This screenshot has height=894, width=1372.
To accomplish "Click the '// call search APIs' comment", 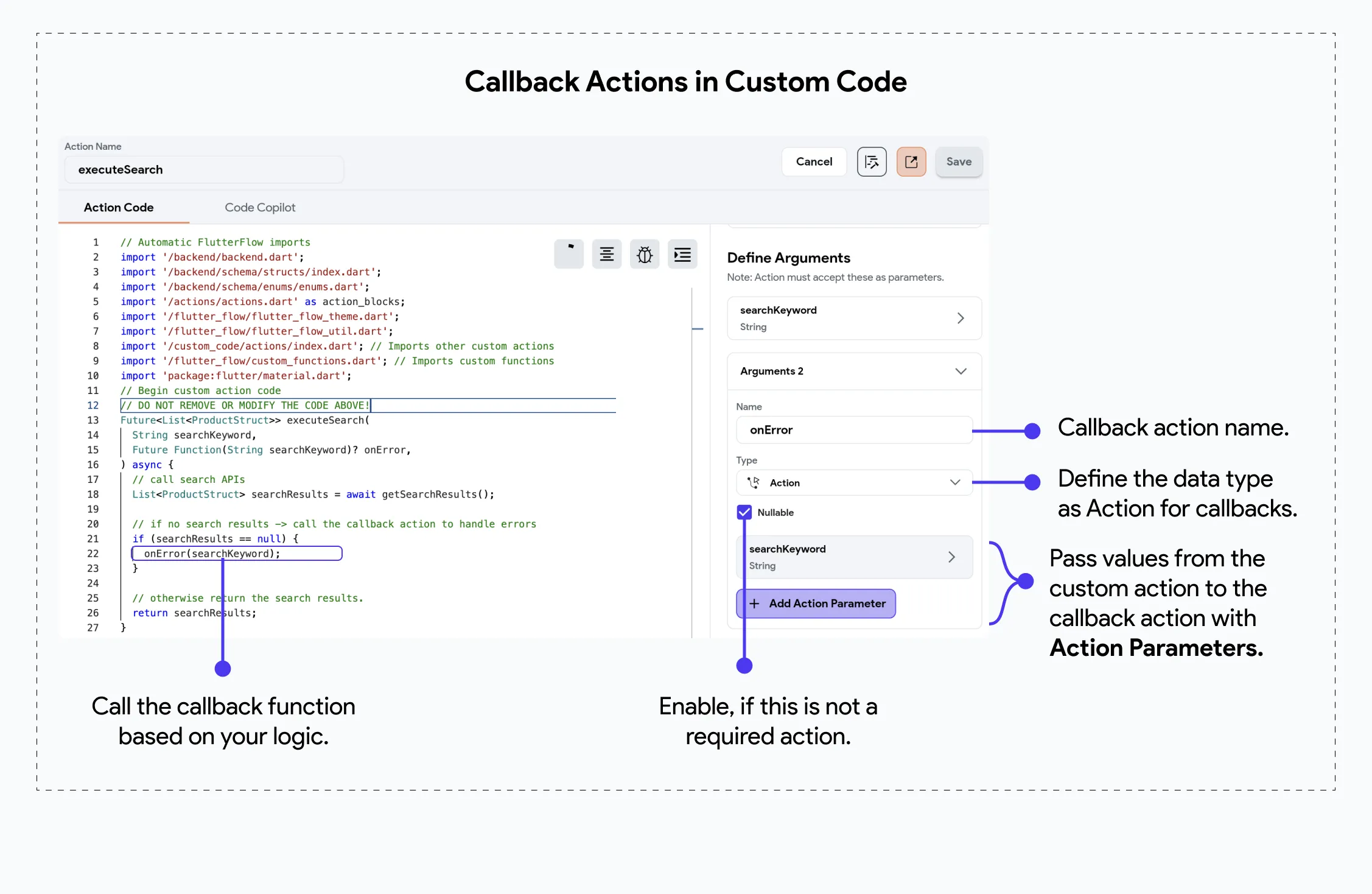I will point(189,479).
